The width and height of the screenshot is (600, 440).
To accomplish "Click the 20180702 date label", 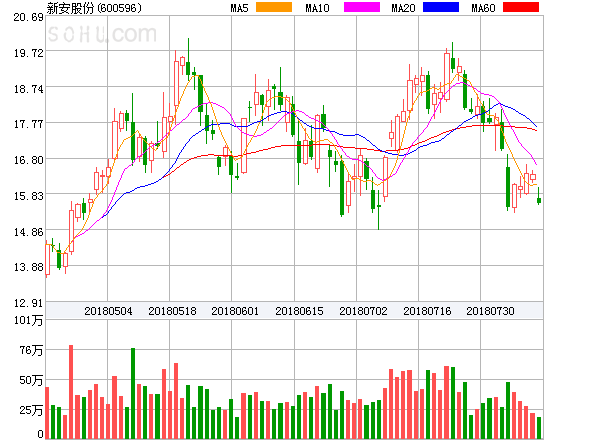I will pyautogui.click(x=363, y=311).
